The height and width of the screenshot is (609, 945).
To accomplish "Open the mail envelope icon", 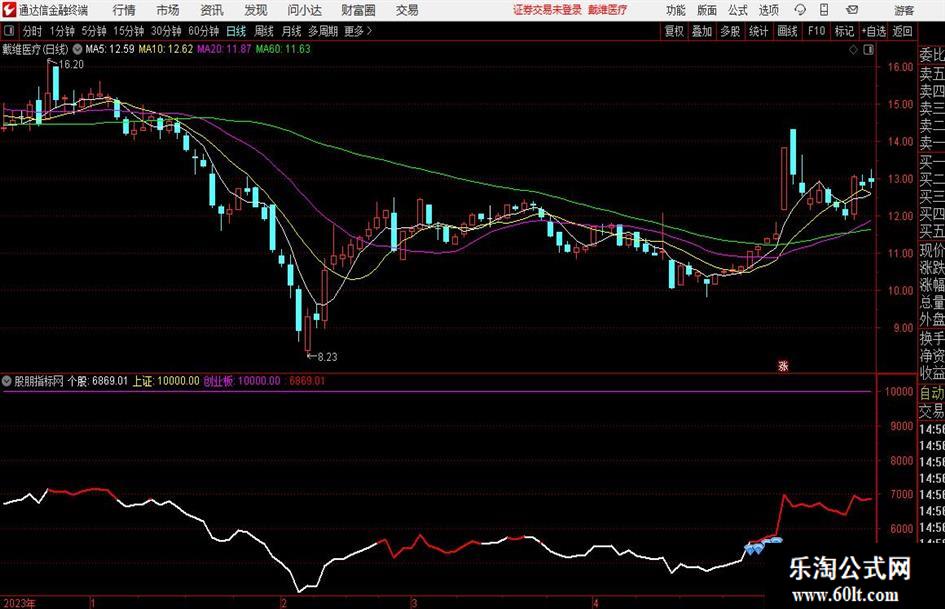I will pyautogui.click(x=852, y=10).
